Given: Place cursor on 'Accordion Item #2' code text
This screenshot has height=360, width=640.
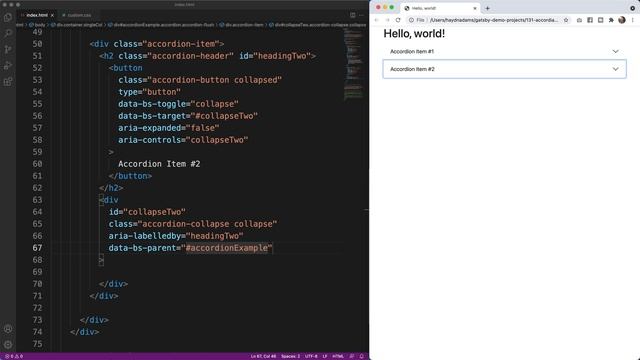Looking at the screenshot, I should pos(159,164).
